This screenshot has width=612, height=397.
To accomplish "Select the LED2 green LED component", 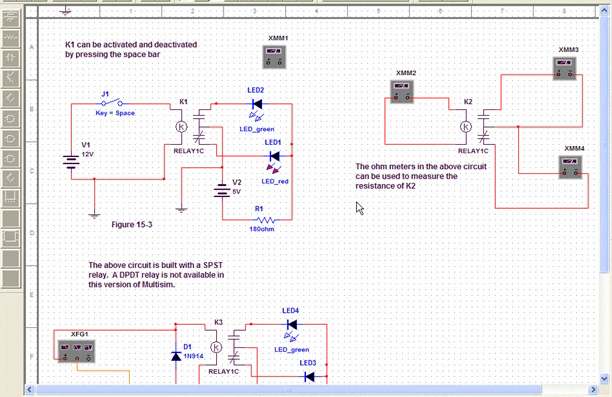I will click(x=257, y=104).
